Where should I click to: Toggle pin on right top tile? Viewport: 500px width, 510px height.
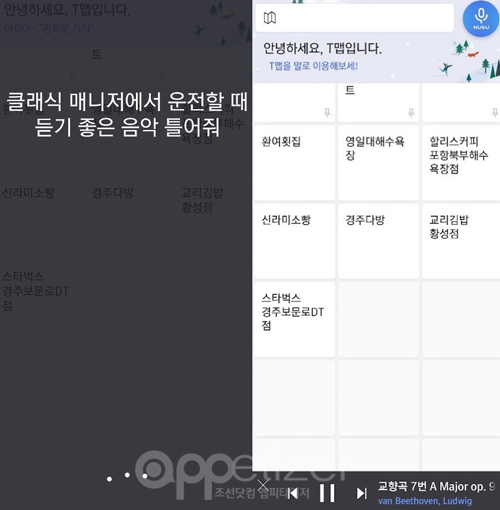pyautogui.click(x=495, y=113)
